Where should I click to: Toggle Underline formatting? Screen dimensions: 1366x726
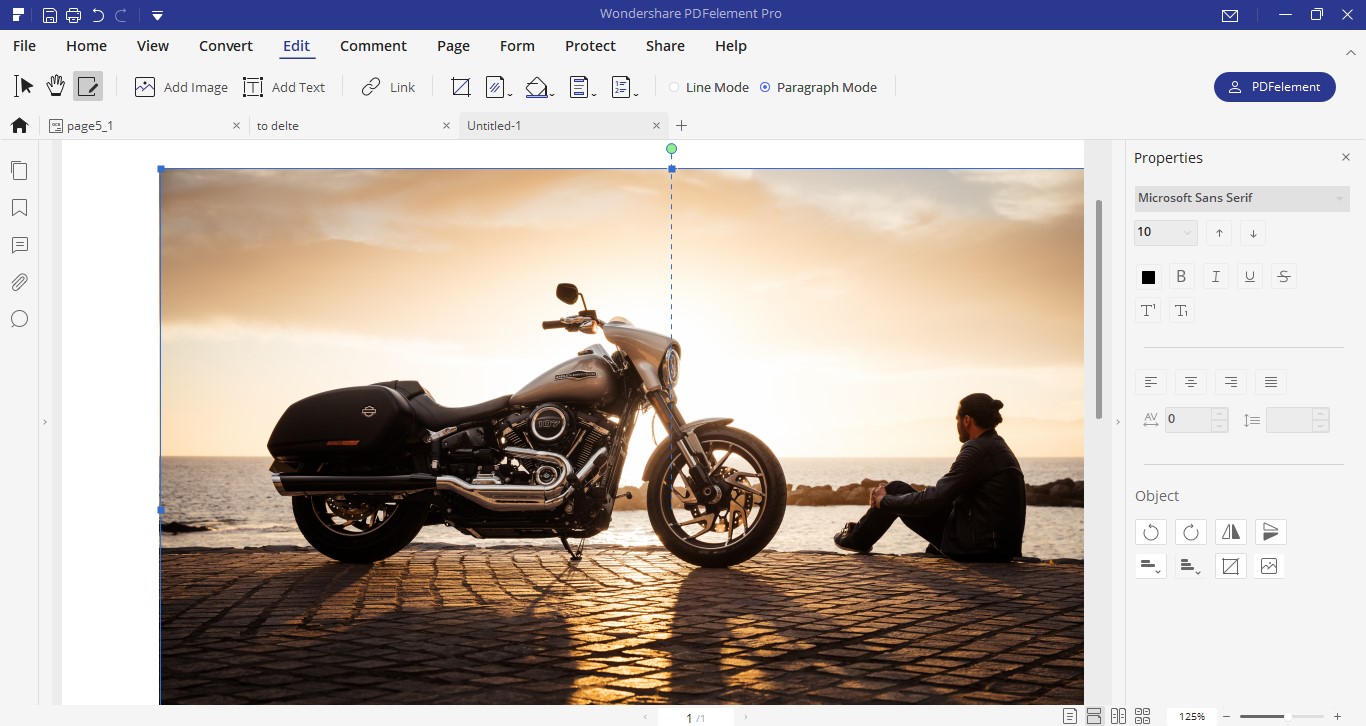pos(1250,277)
